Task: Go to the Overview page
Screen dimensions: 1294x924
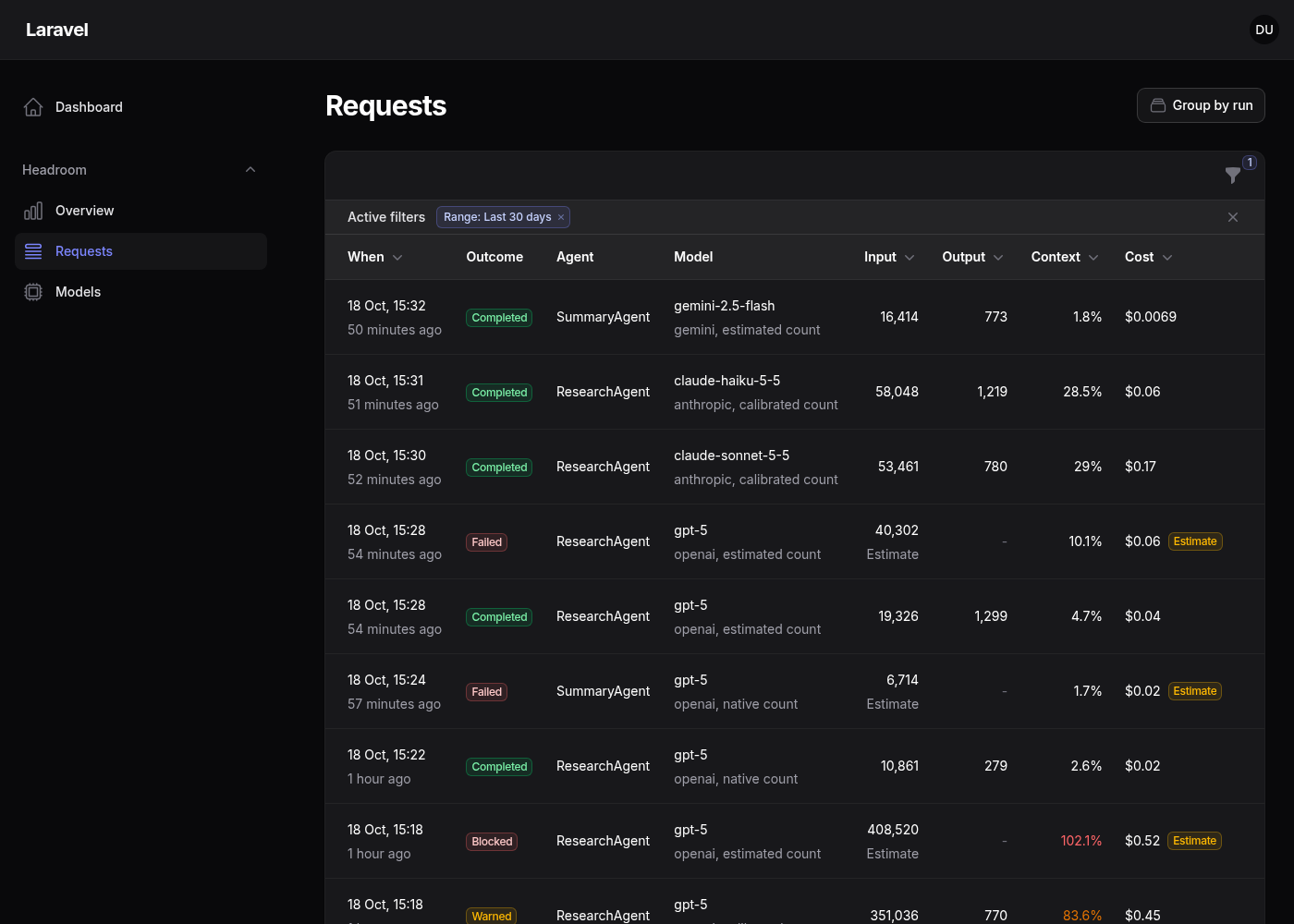Action: tap(140, 211)
